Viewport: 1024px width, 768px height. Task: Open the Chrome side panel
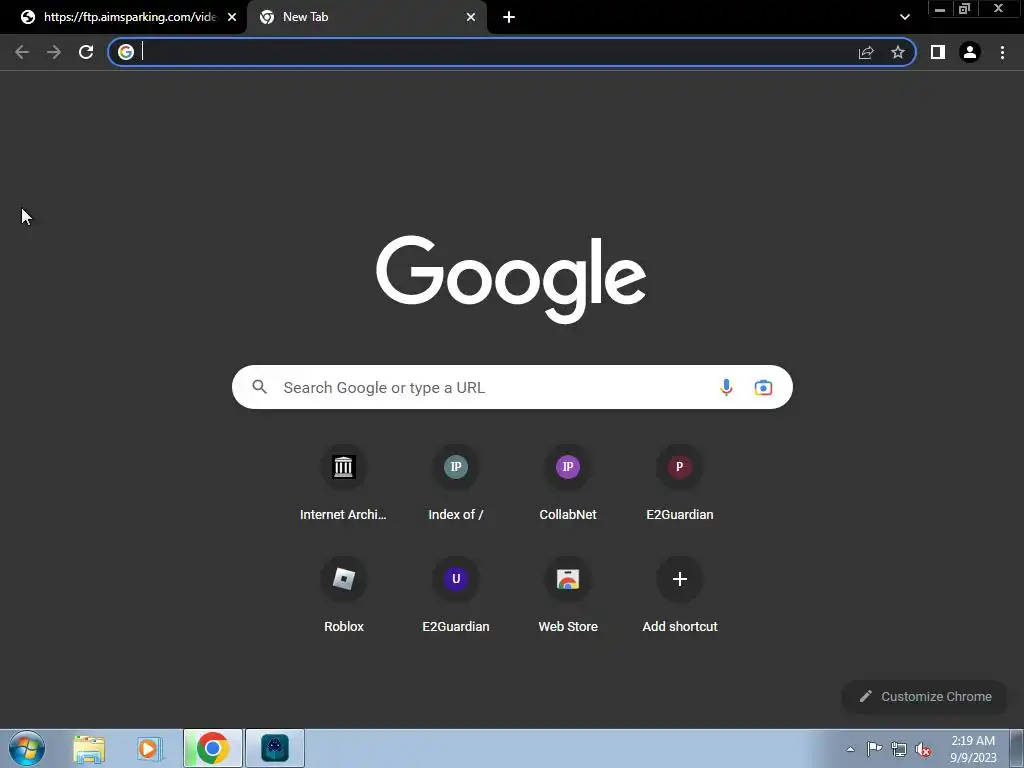click(x=938, y=52)
